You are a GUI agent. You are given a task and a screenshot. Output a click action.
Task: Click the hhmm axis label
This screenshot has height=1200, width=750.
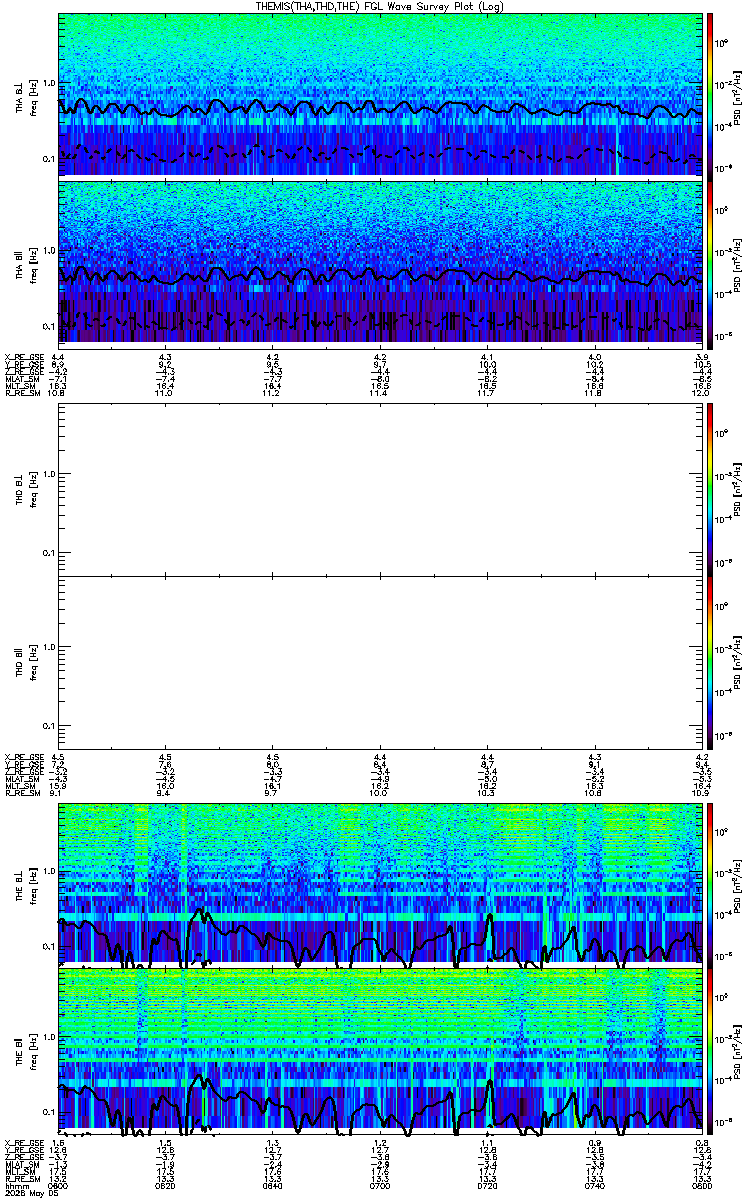point(15,1185)
